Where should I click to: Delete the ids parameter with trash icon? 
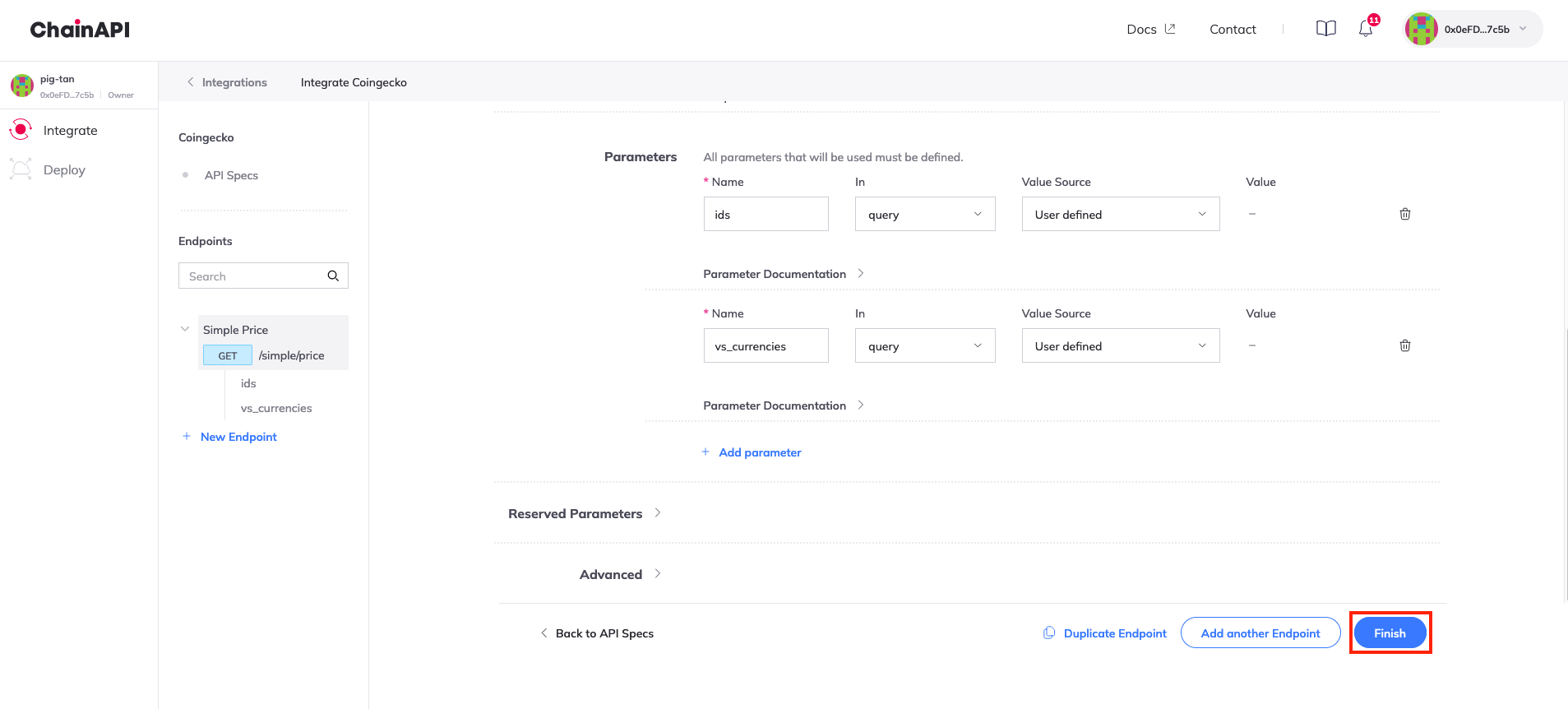point(1404,214)
